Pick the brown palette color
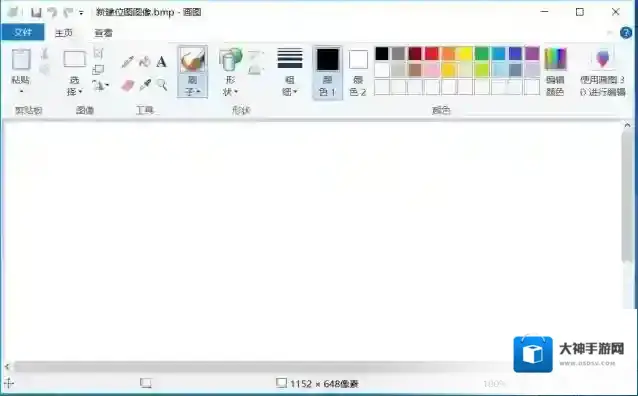The width and height of the screenshot is (638, 396). 415,70
